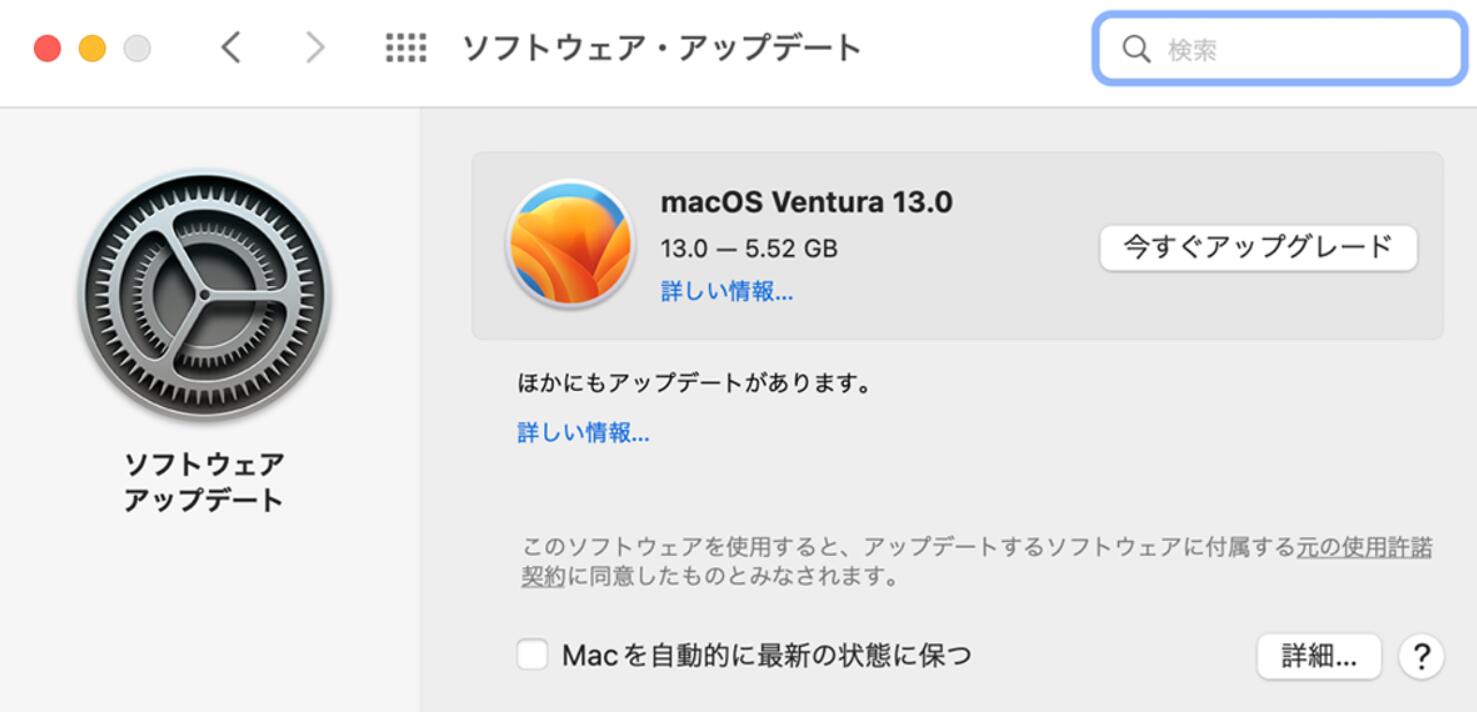Click 詳しい情報 below ほかにもアップデートがあります
1477x712 pixels.
(x=584, y=434)
